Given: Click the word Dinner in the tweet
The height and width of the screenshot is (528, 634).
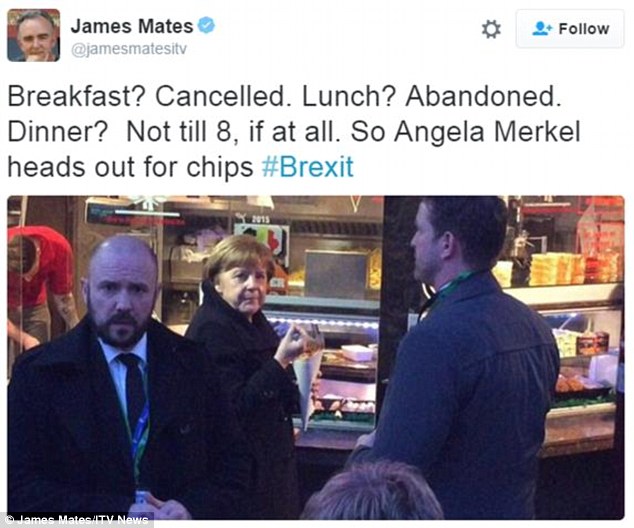Looking at the screenshot, I should [x=57, y=132].
